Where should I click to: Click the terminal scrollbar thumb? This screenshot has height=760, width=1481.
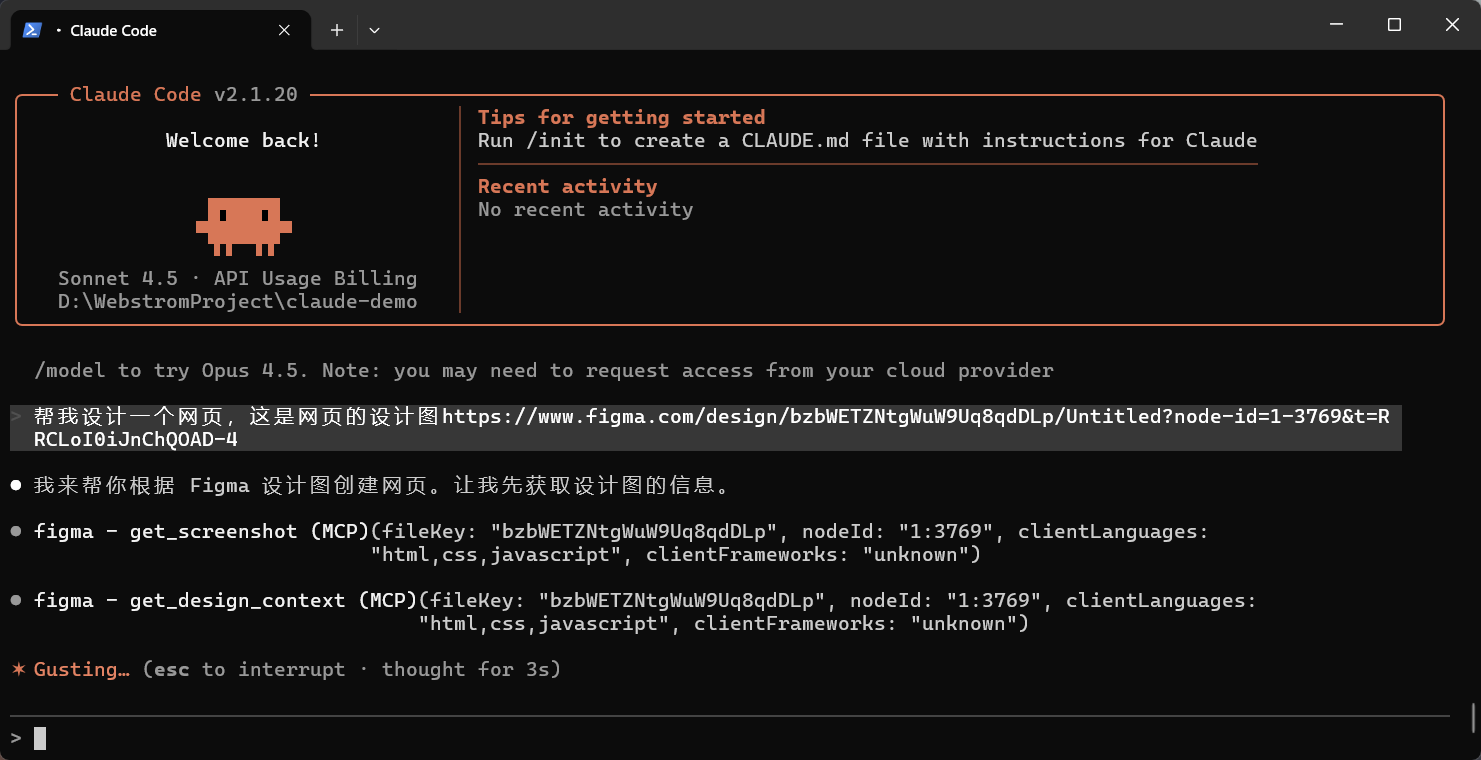pos(1472,717)
